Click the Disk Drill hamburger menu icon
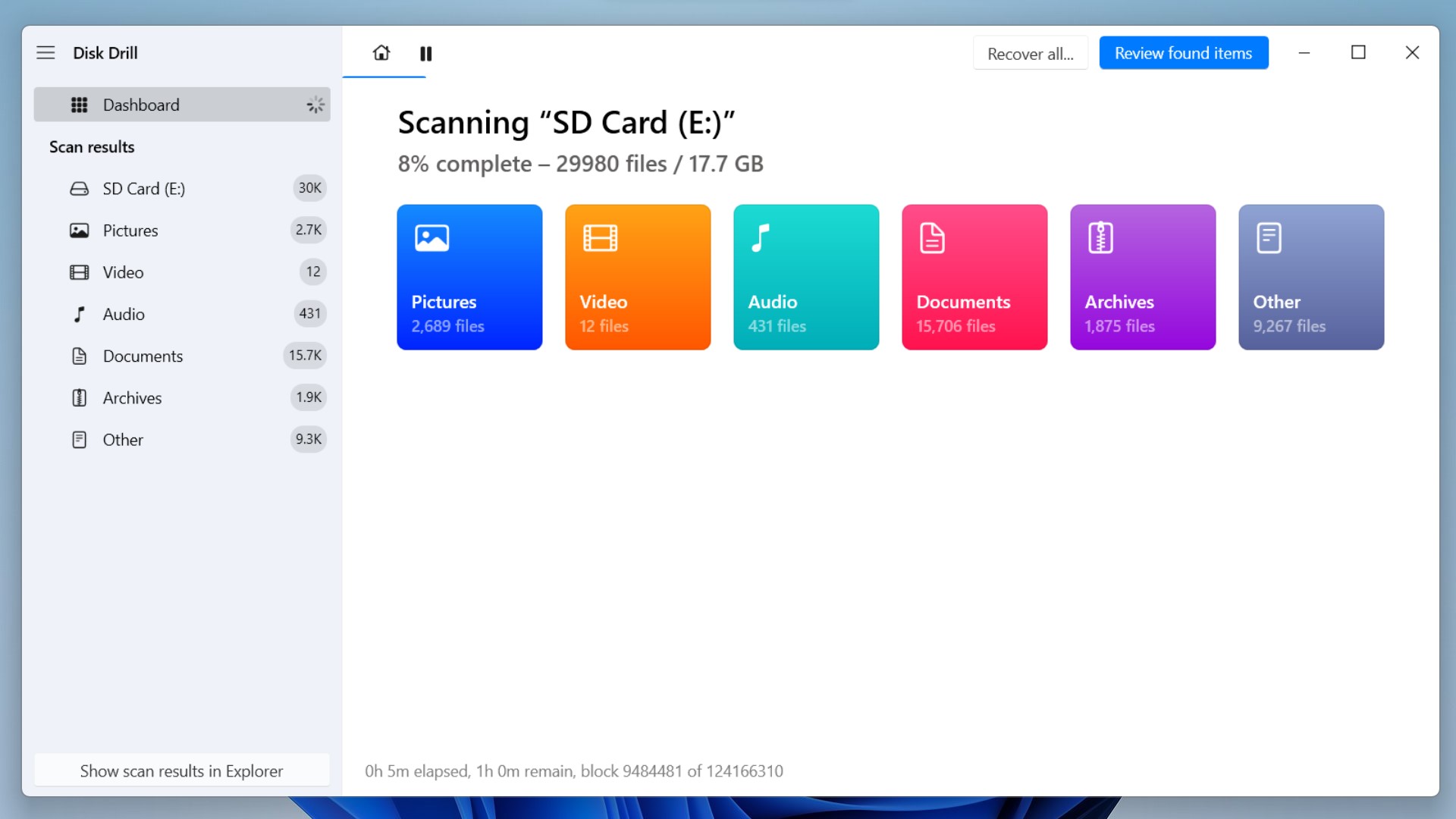This screenshot has width=1456, height=819. [45, 52]
